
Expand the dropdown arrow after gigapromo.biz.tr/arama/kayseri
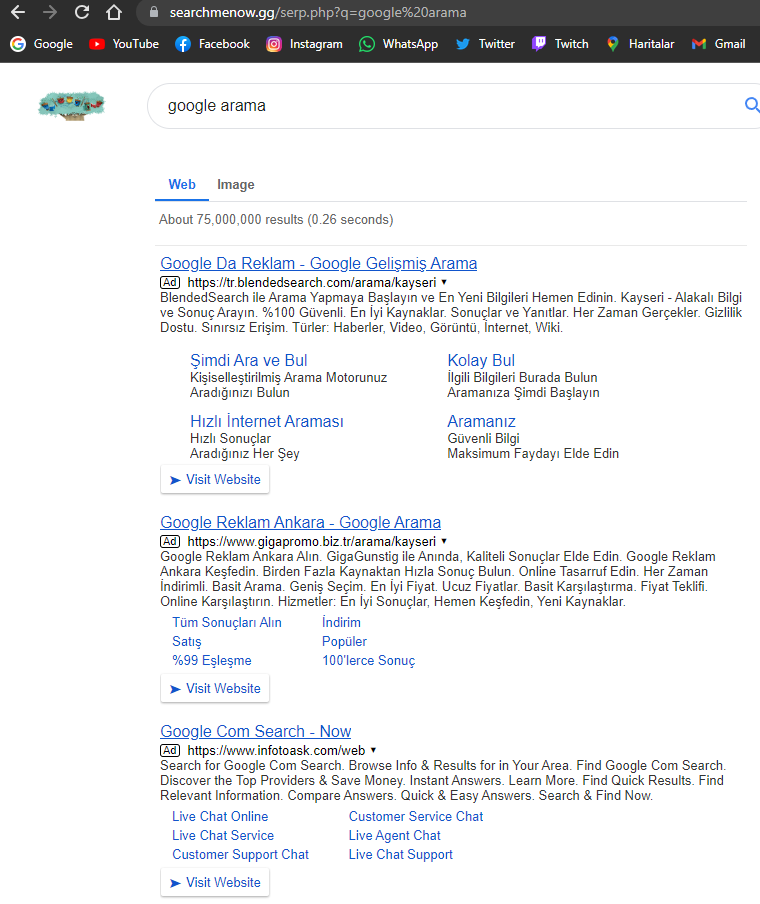[444, 541]
